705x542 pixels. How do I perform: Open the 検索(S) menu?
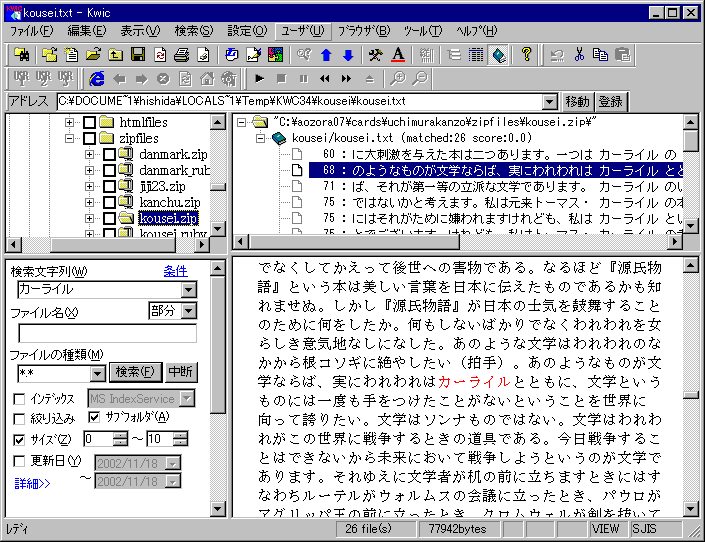tap(193, 31)
